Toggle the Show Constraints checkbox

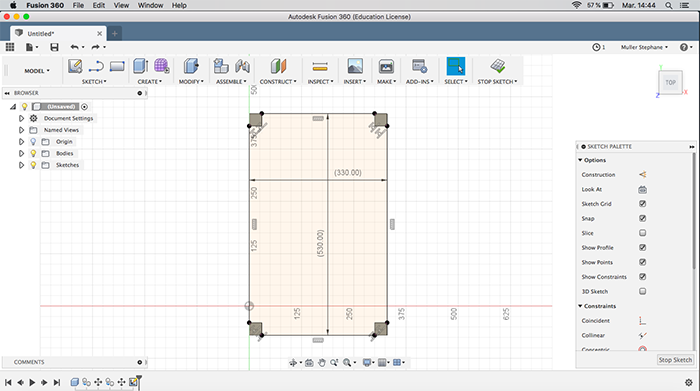642,277
